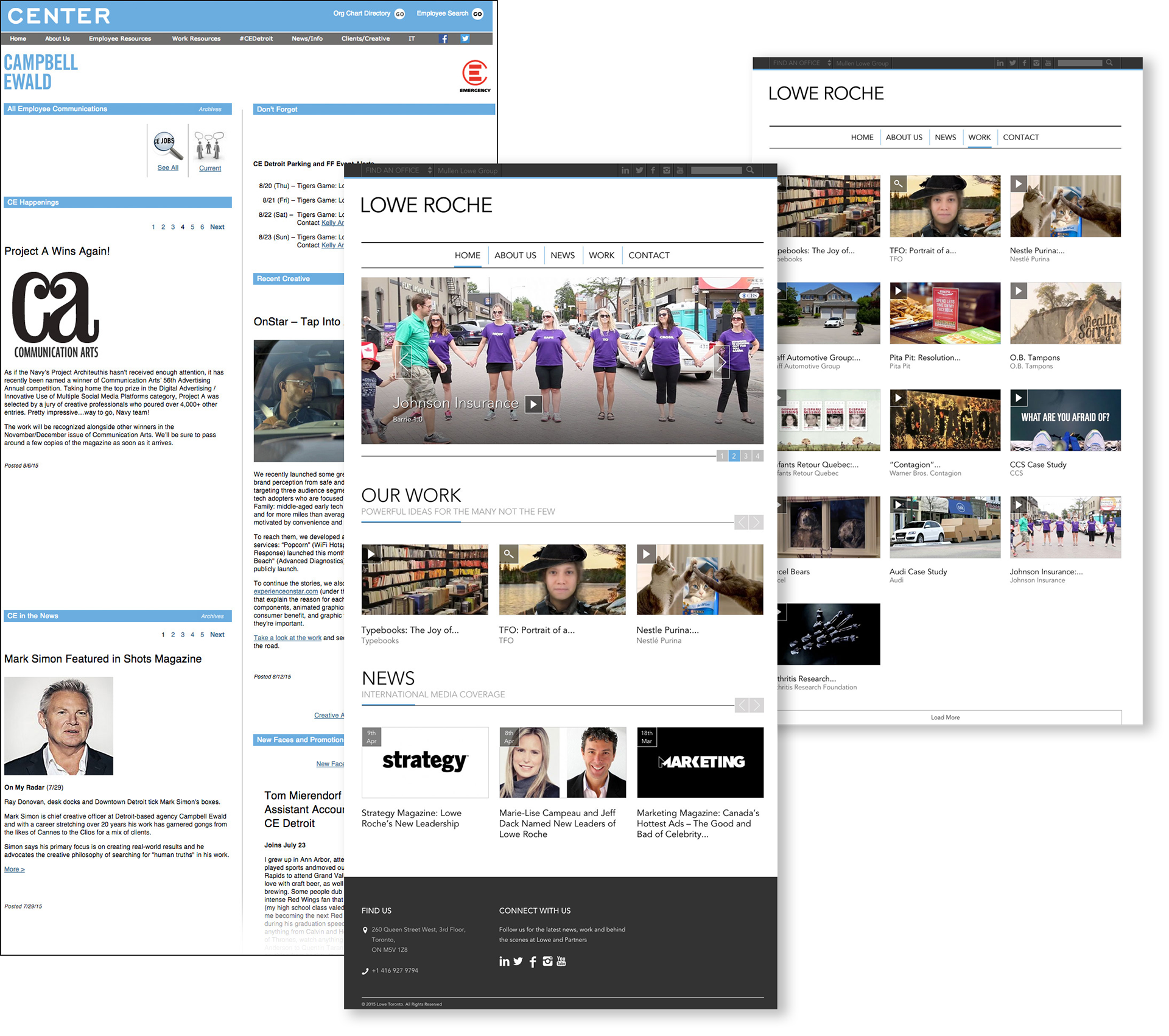The width and height of the screenshot is (1169, 1036).
Task: Click Next in CE Happenings pagination
Action: pos(217,227)
